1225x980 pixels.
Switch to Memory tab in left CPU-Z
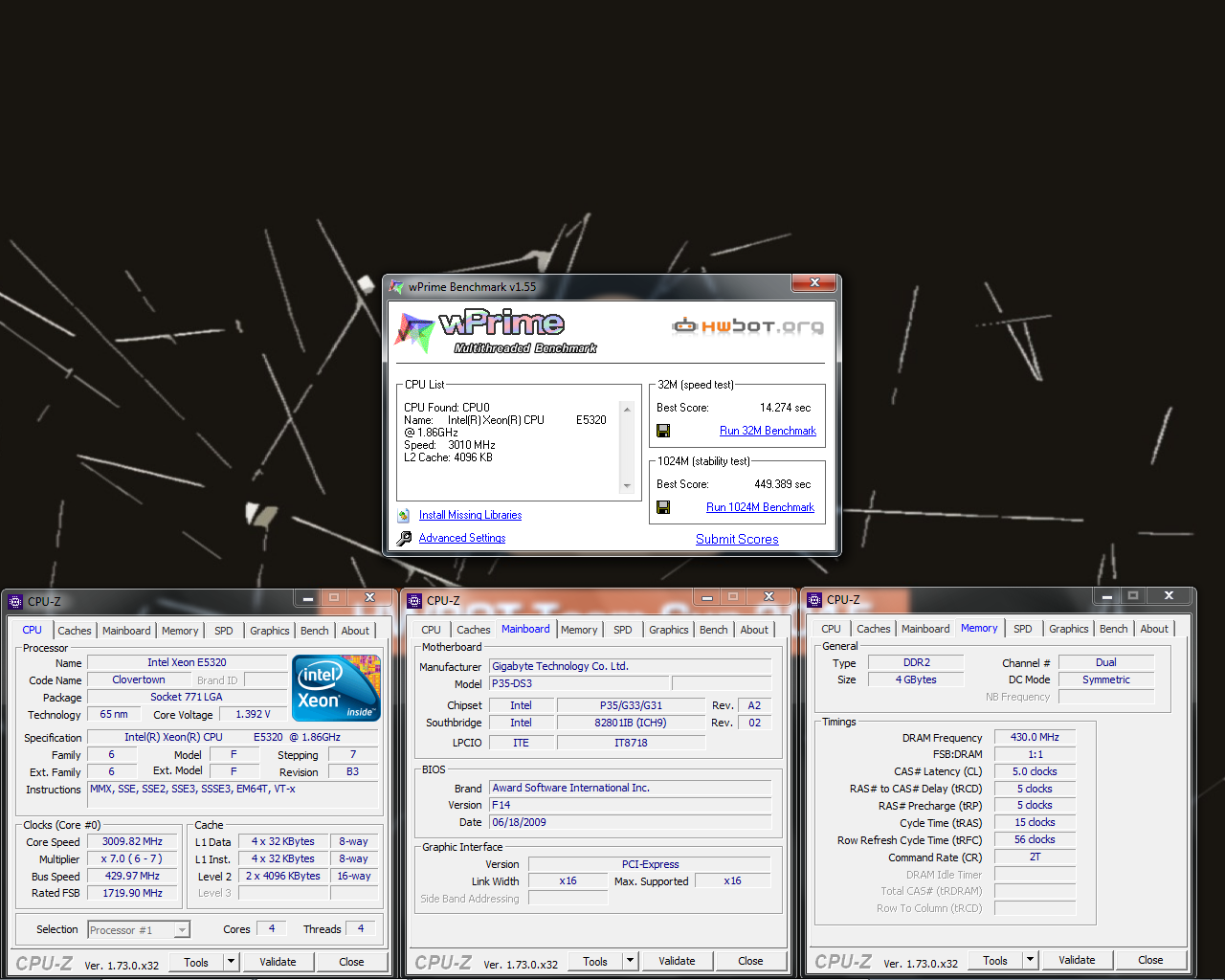pos(180,631)
